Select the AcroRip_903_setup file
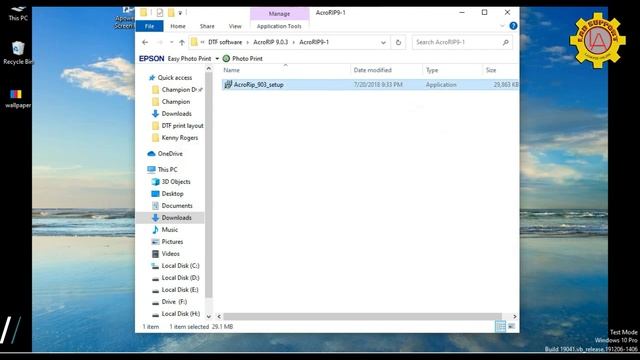 tap(370, 84)
